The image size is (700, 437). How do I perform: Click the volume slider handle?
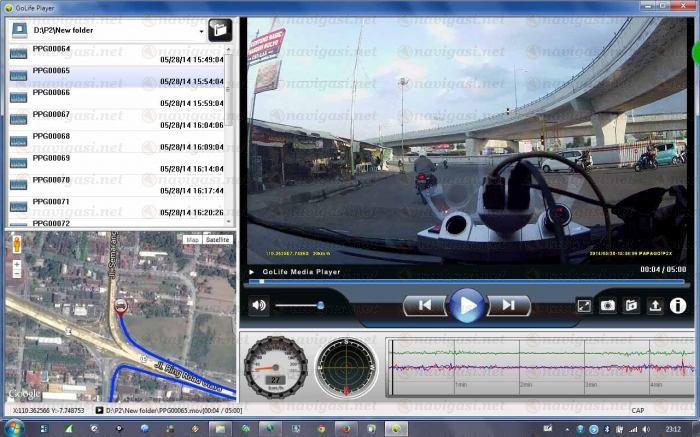[x=320, y=305]
